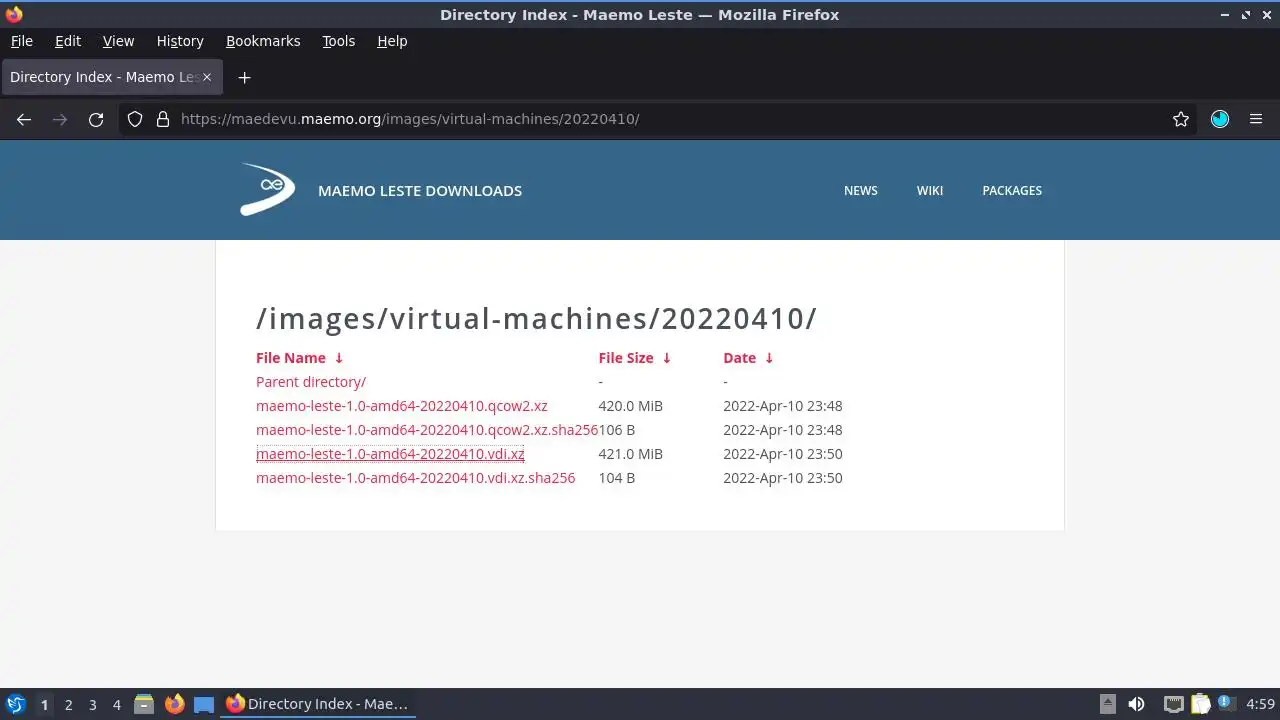Click the 104 B file size
The height and width of the screenshot is (720, 1280).
pos(617,478)
